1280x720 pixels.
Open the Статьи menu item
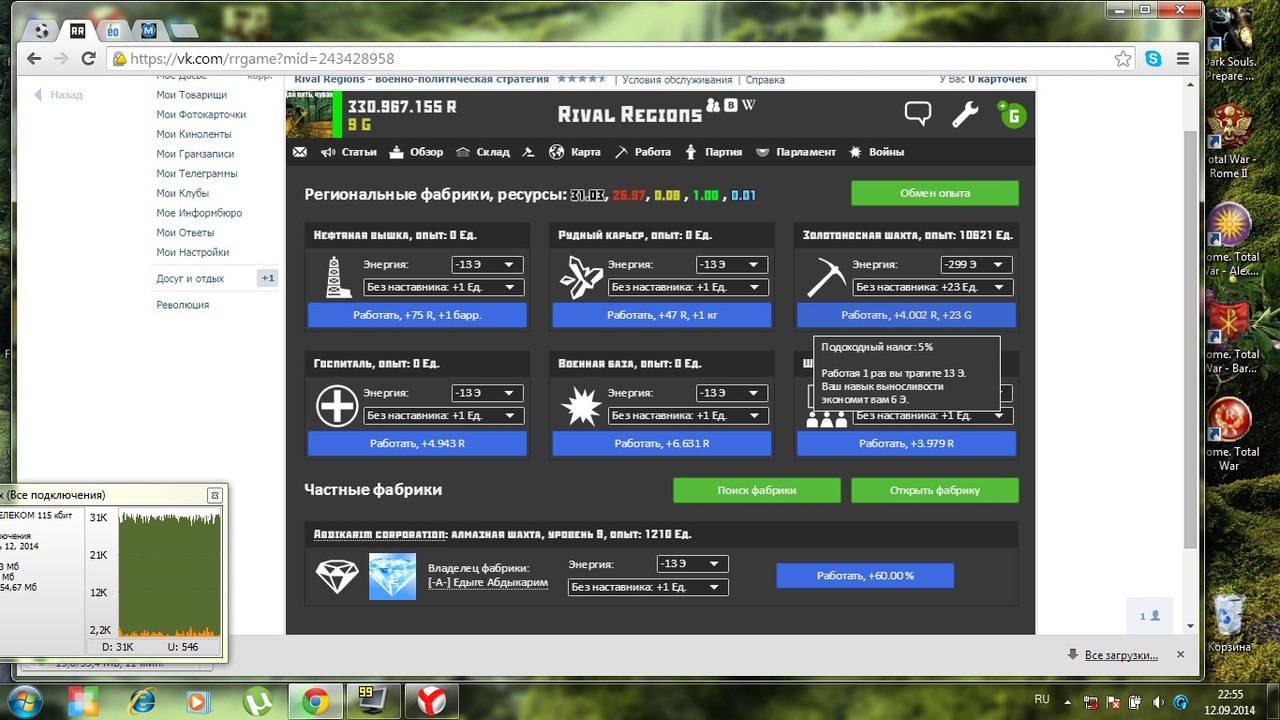click(x=349, y=152)
